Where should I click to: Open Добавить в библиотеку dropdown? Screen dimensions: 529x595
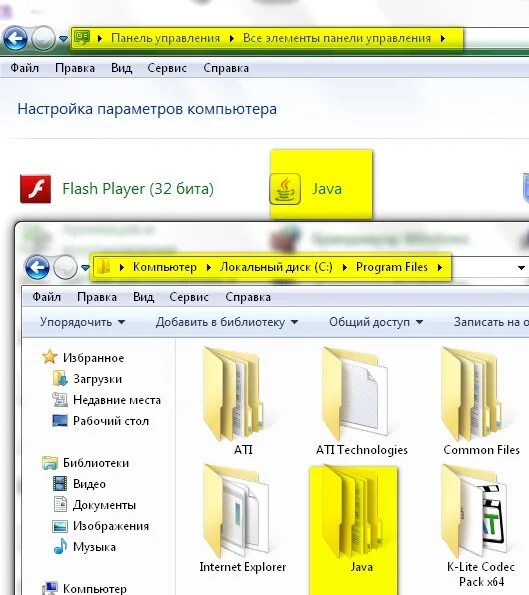click(227, 322)
